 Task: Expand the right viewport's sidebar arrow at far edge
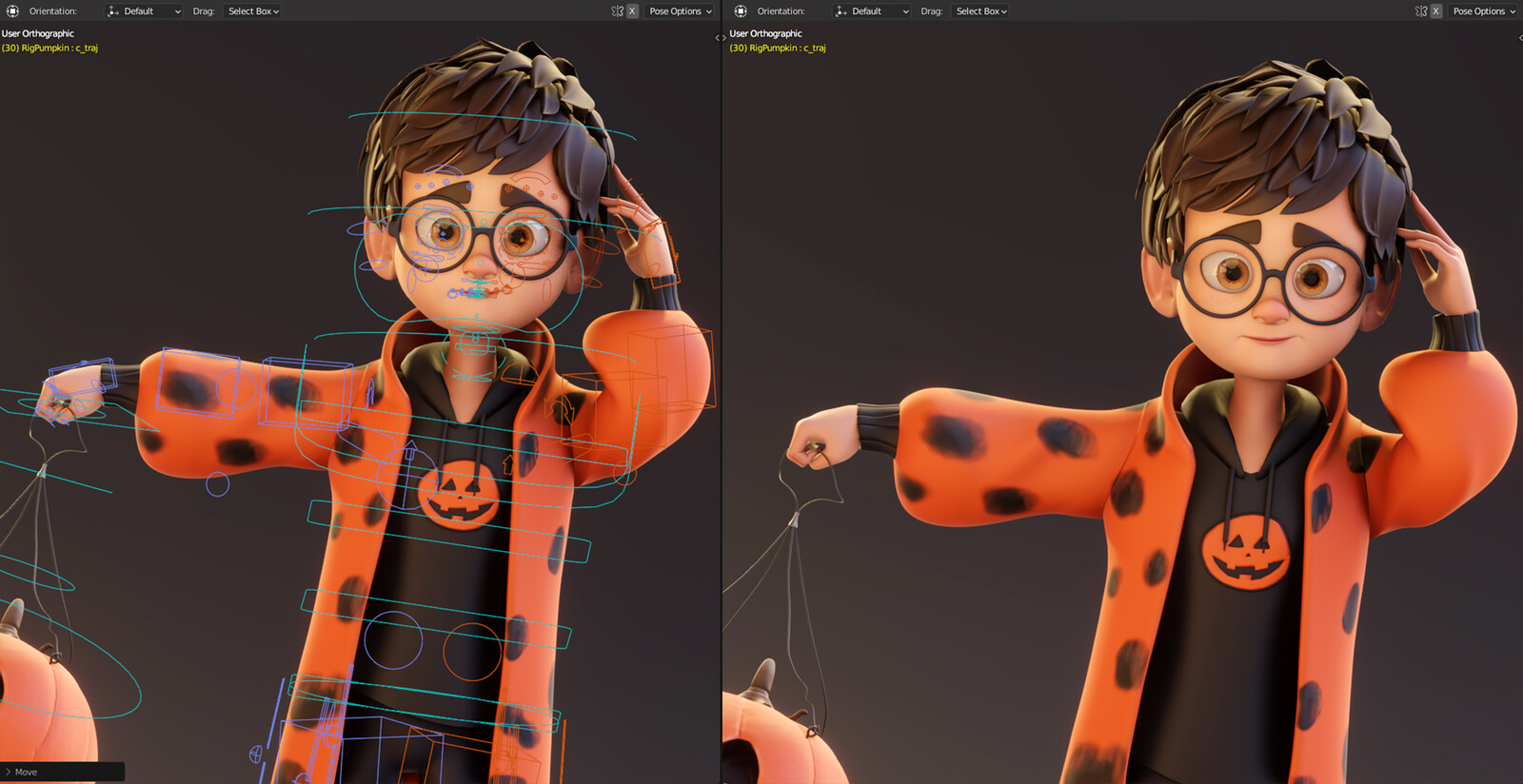1520,38
